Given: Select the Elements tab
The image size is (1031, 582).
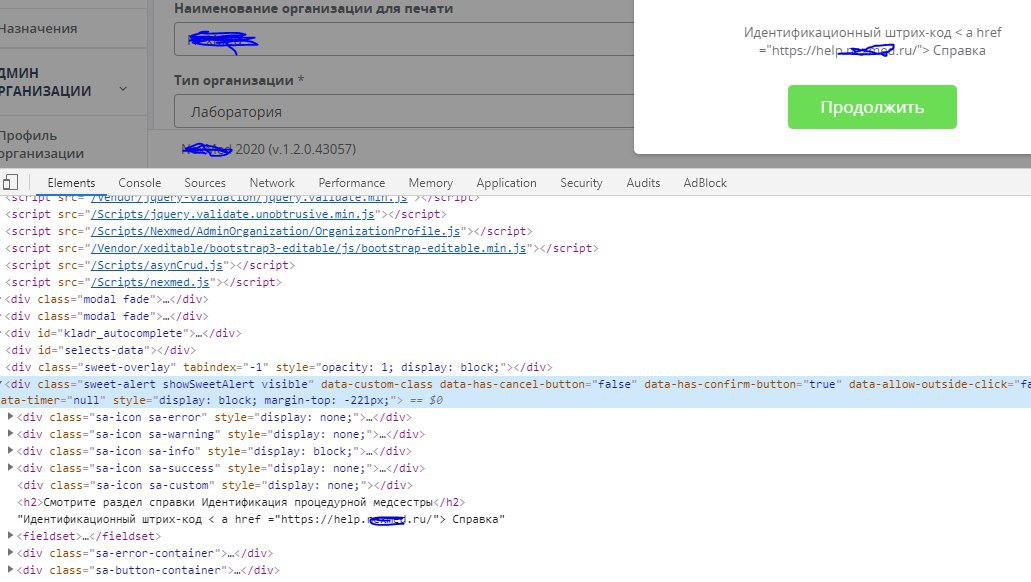Looking at the screenshot, I should pyautogui.click(x=71, y=183).
